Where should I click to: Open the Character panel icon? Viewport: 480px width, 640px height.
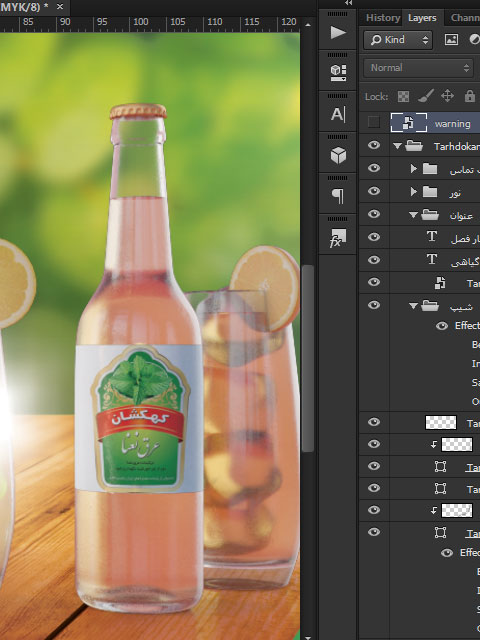click(338, 114)
